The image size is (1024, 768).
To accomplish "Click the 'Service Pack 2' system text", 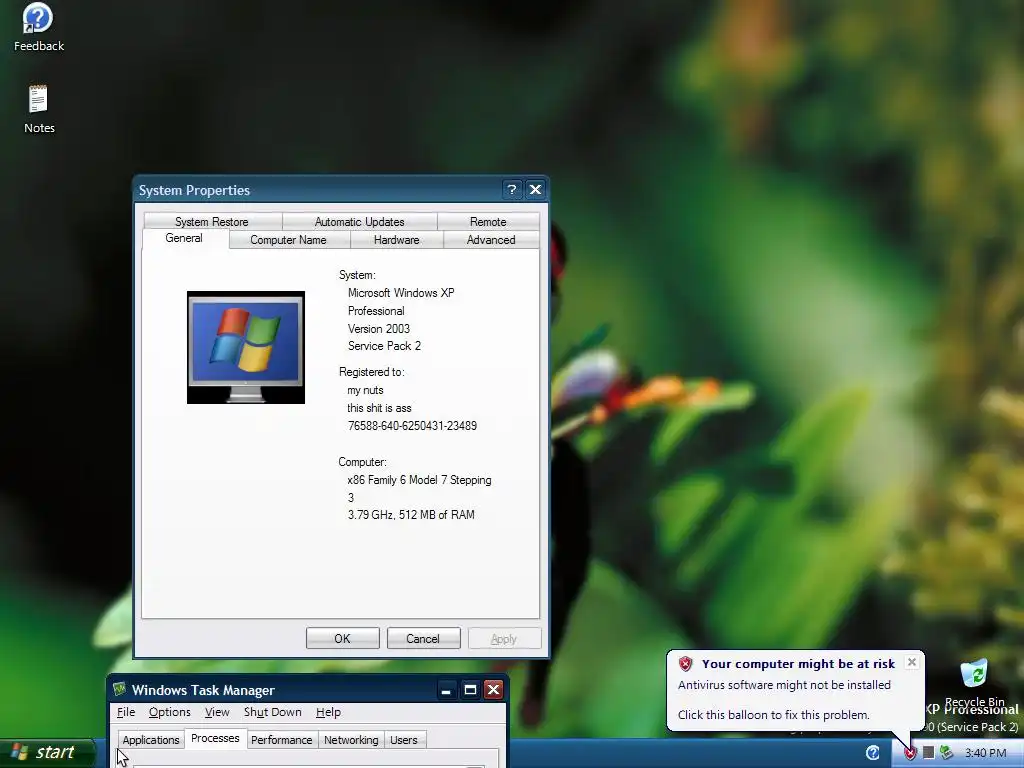I will click(384, 346).
